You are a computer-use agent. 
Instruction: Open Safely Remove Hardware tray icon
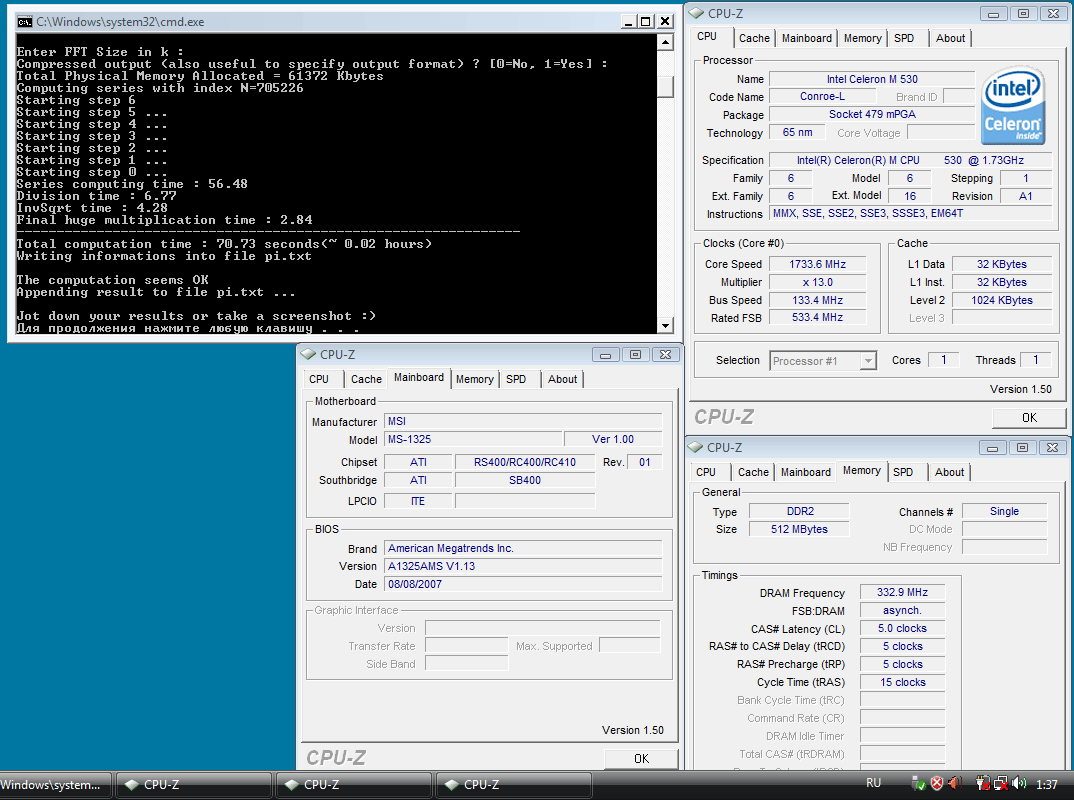click(918, 783)
